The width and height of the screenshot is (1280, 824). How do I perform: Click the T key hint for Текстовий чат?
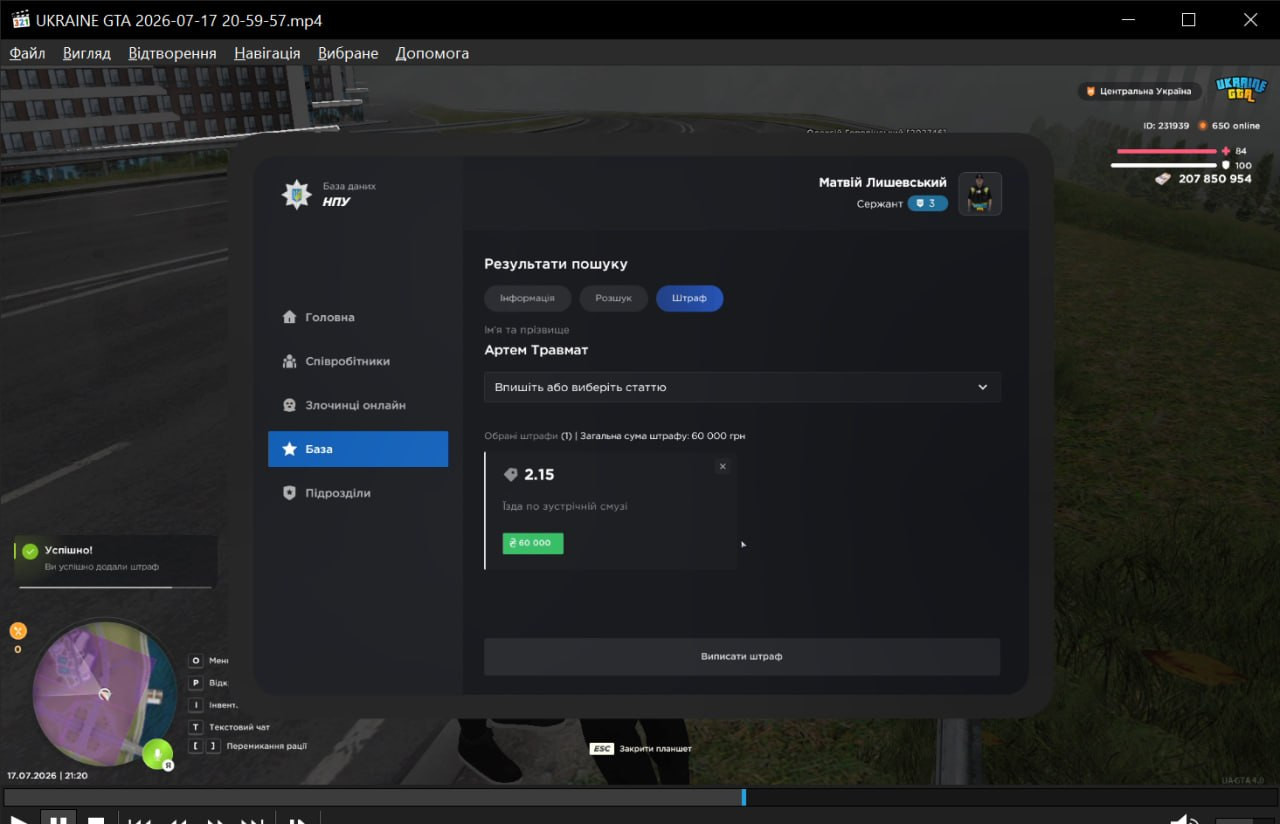[196, 727]
